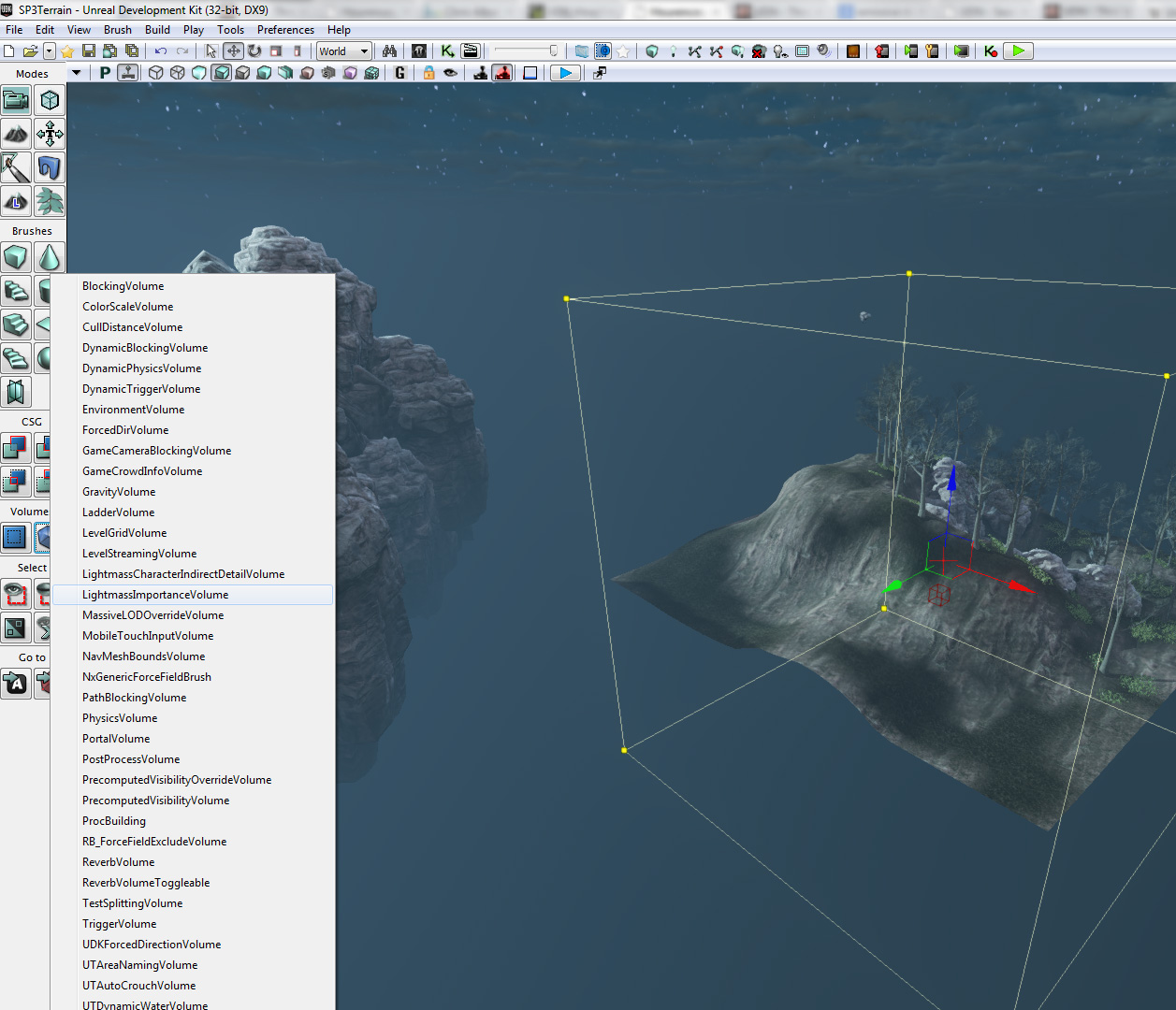Add Special Brush under Volume

pyautogui.click(x=16, y=537)
